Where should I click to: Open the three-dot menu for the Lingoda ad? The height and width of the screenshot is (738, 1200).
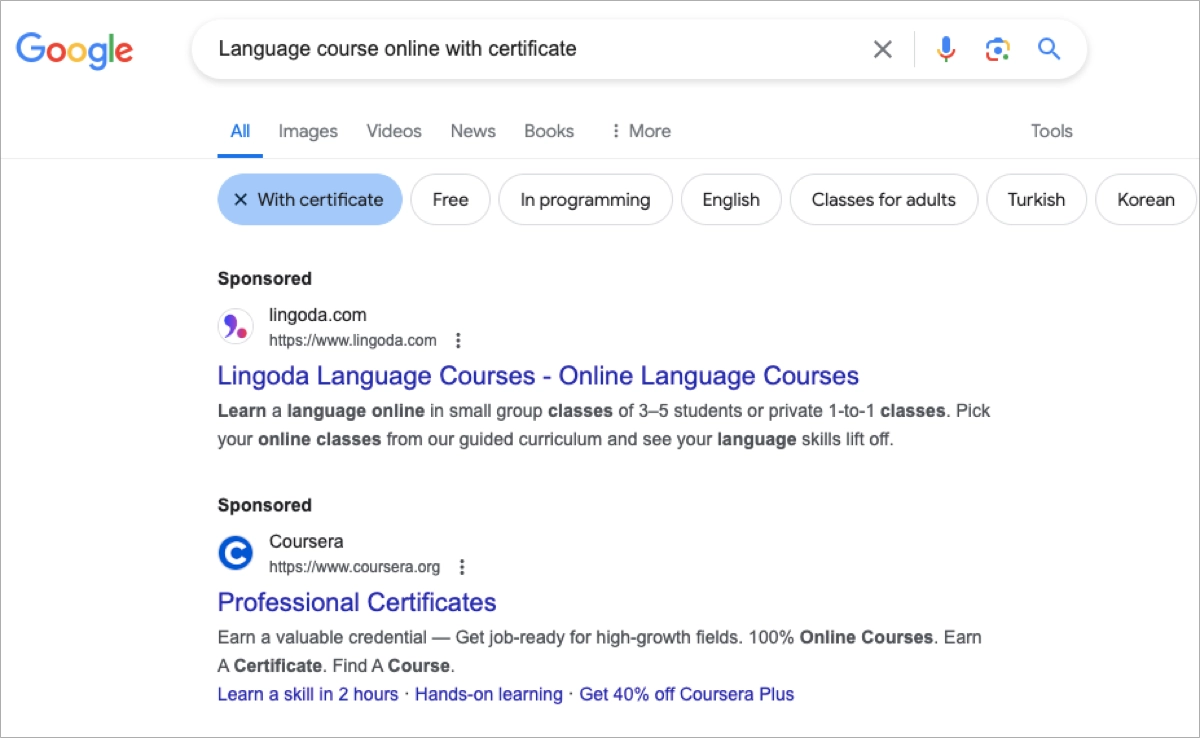(x=458, y=340)
